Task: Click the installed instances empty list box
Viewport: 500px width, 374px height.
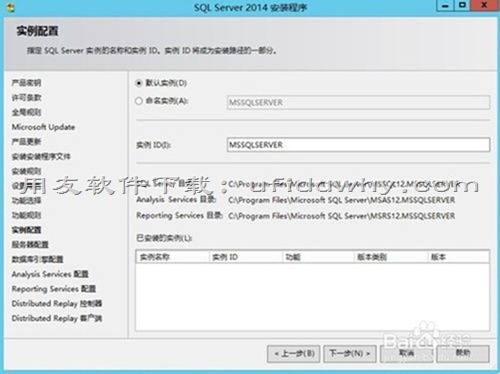Action: (313, 297)
